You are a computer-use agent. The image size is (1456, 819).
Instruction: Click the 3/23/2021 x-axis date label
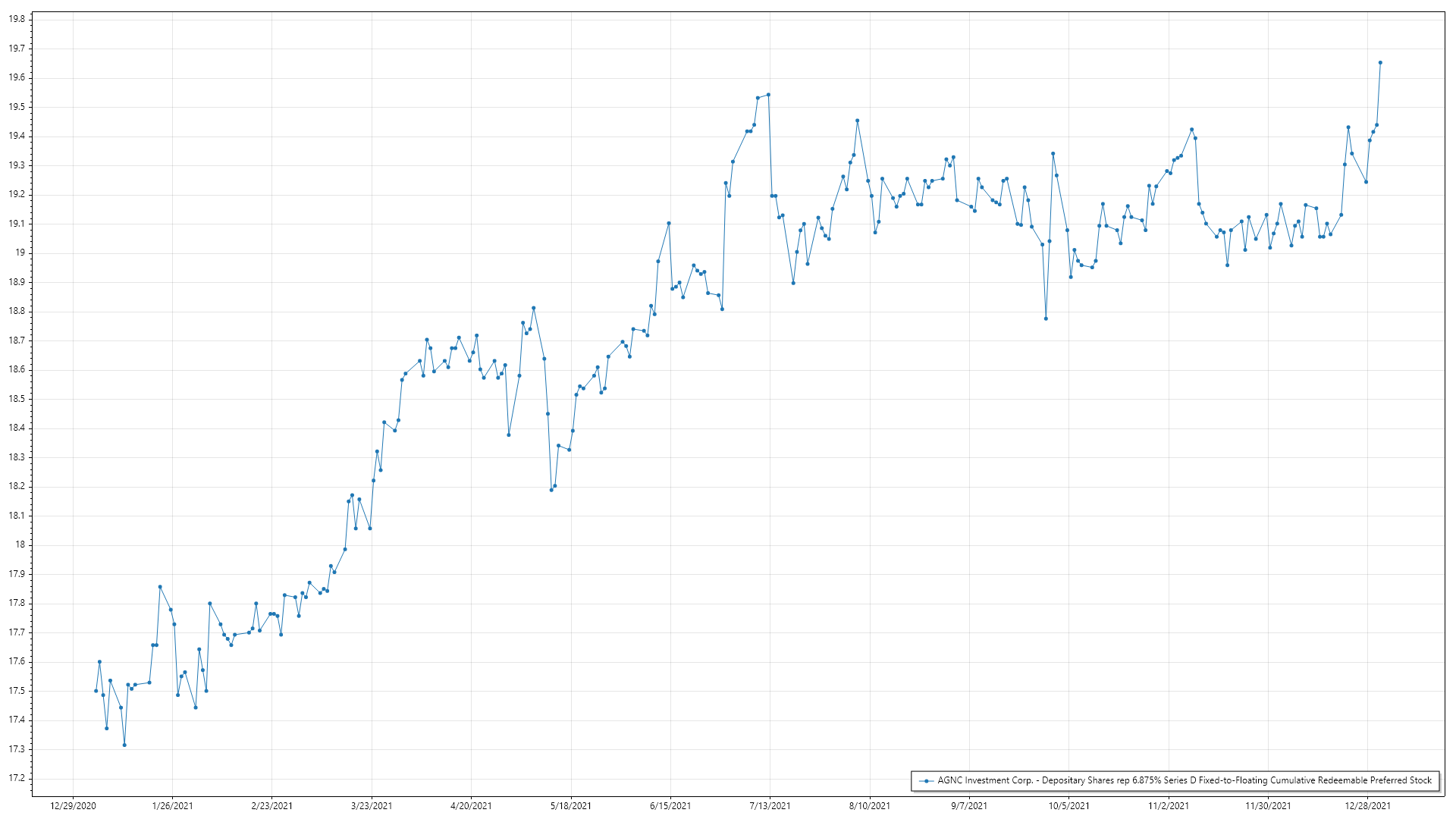tap(372, 805)
